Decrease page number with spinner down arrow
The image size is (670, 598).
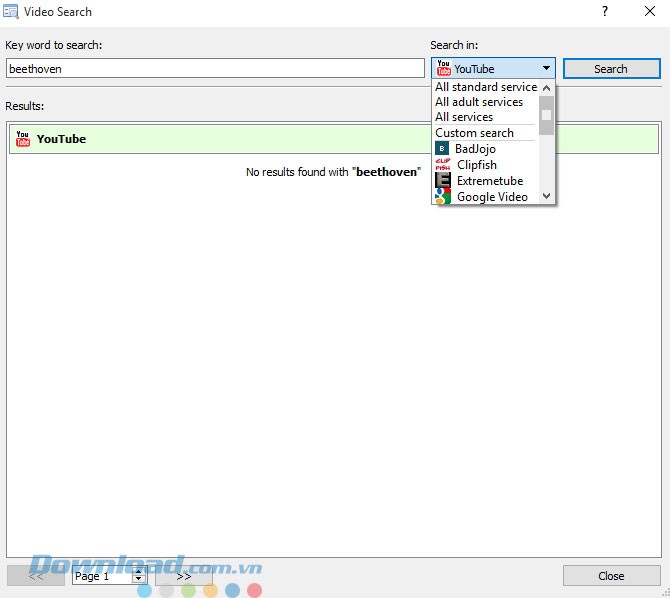click(x=139, y=580)
